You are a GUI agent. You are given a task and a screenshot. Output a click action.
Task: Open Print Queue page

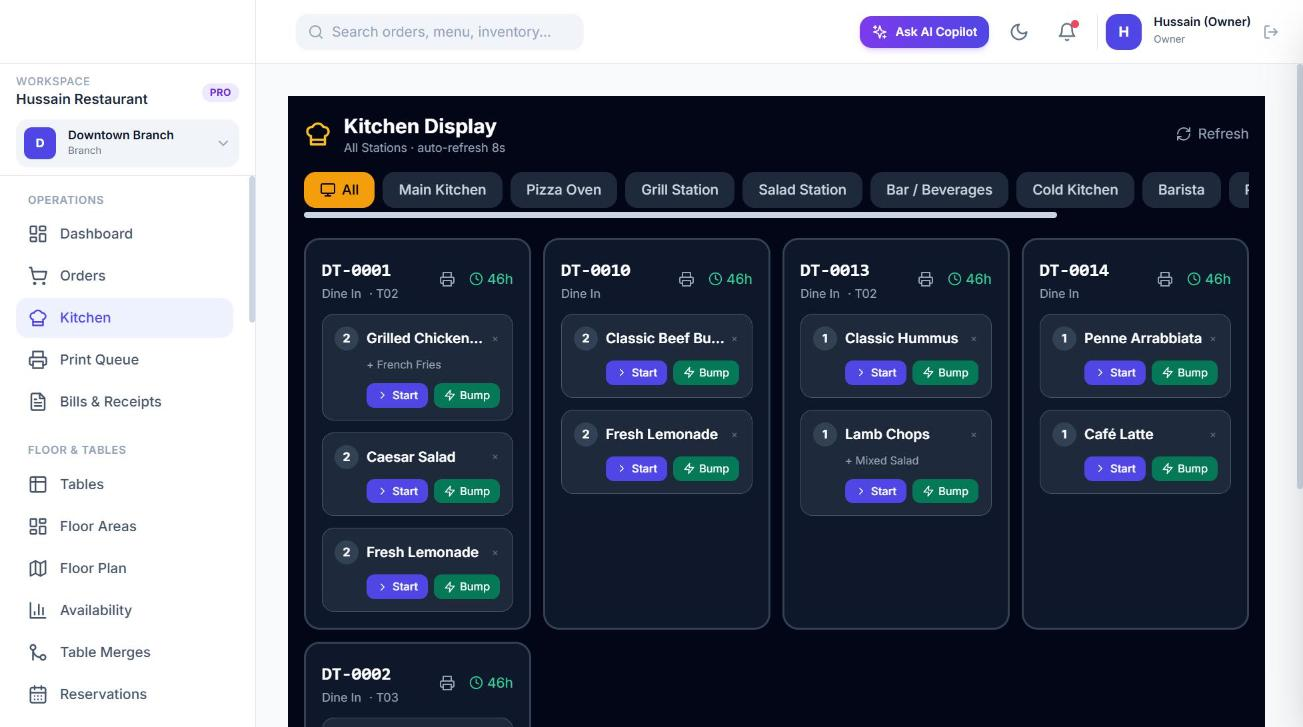click(124, 360)
